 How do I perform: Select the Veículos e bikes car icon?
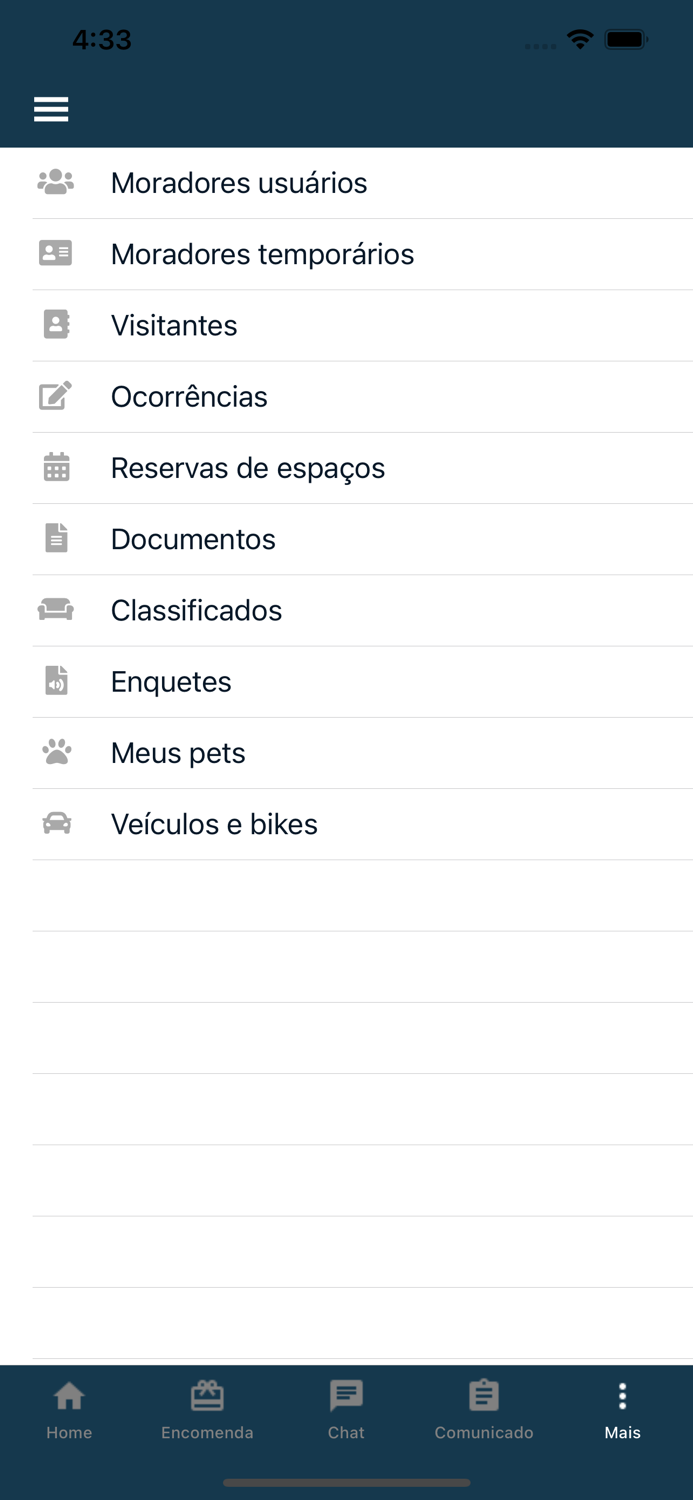click(x=55, y=824)
